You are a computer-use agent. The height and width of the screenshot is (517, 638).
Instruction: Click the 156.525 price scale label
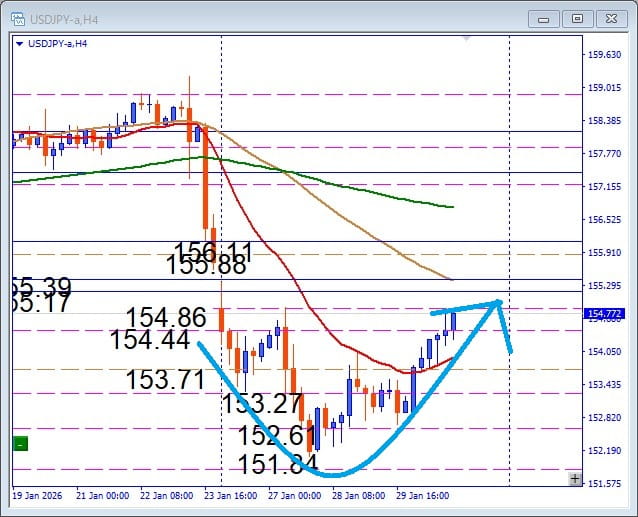[605, 219]
